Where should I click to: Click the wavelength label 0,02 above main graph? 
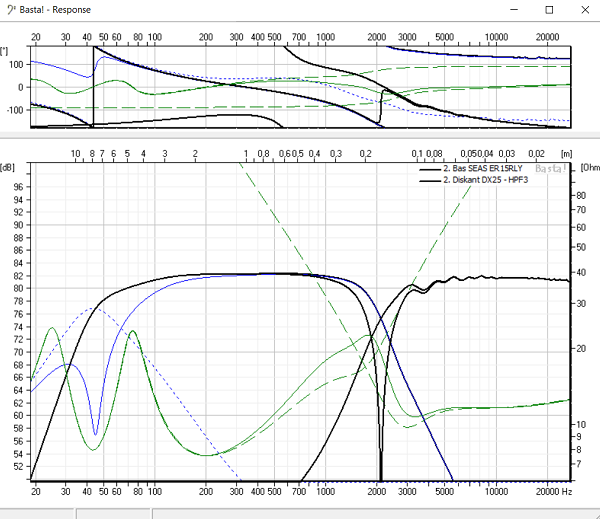click(x=536, y=154)
